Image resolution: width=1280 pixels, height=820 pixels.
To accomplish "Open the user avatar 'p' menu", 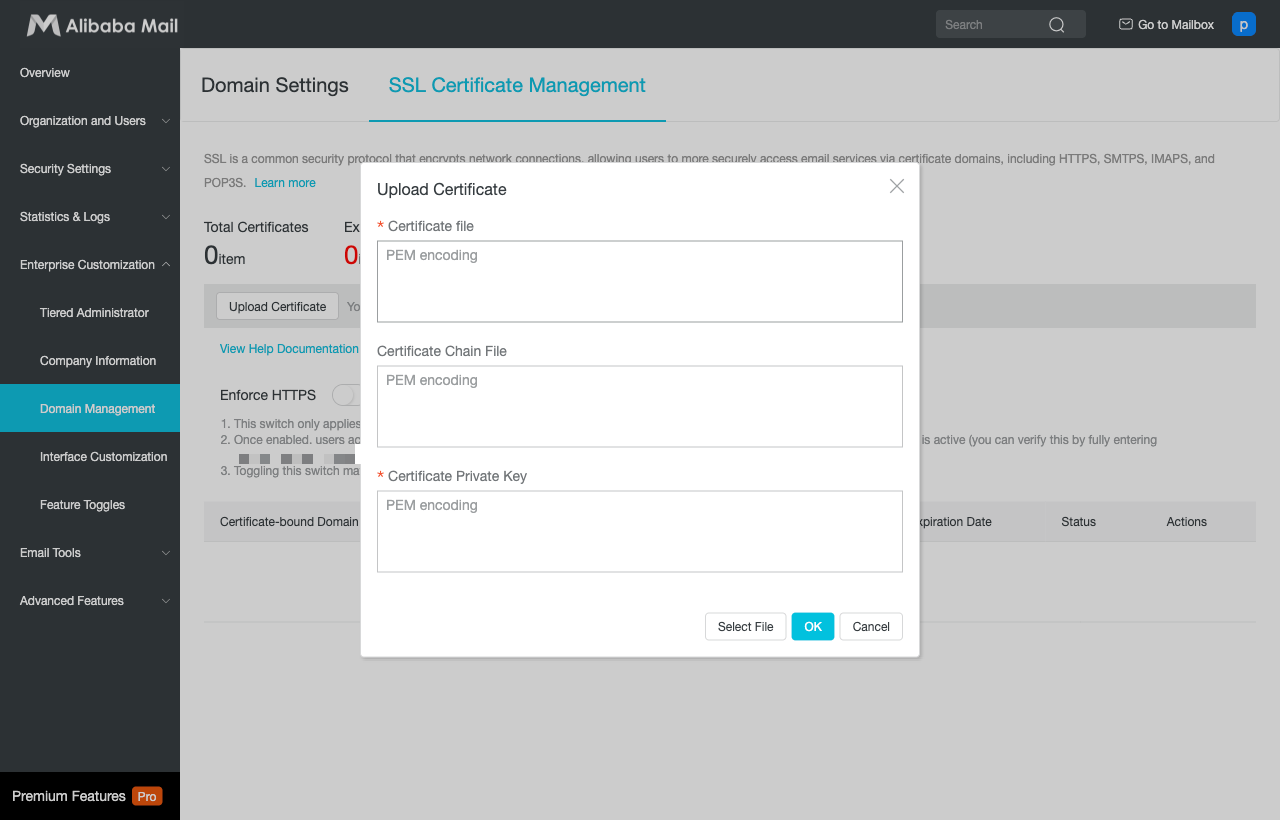I will click(x=1243, y=24).
